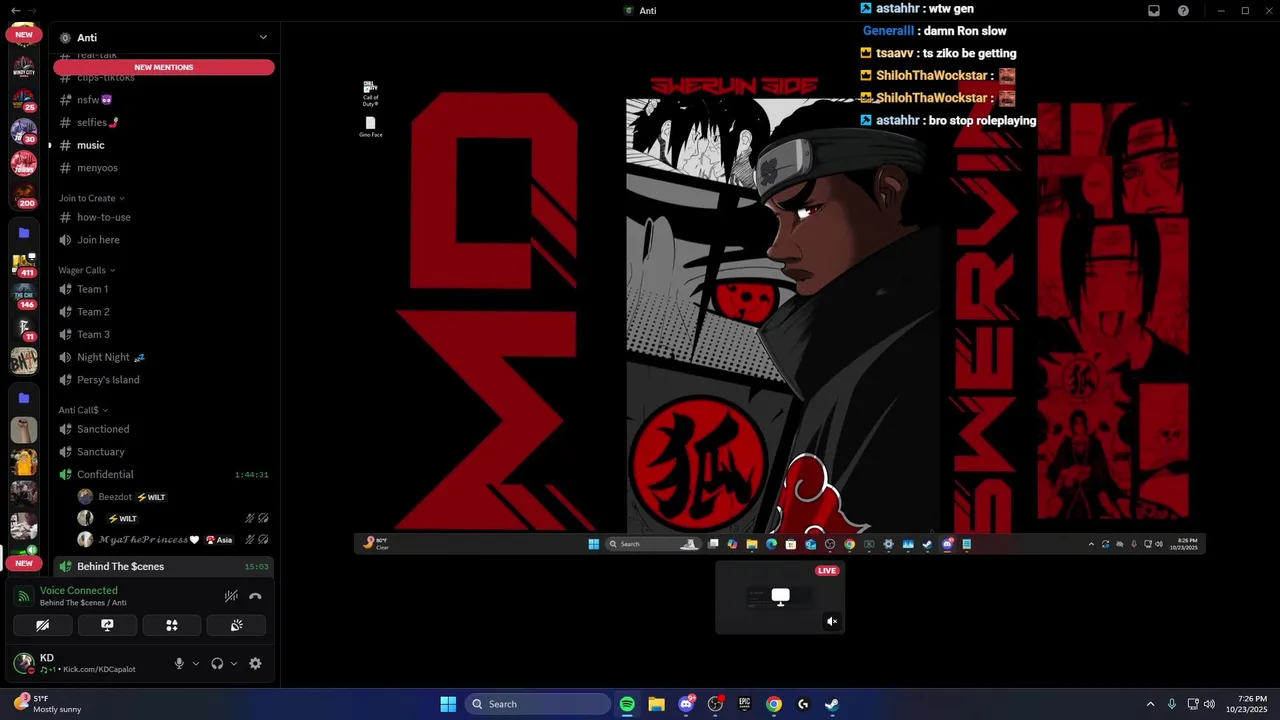
Task: Click the voice connection signal icon
Action: coord(24,596)
